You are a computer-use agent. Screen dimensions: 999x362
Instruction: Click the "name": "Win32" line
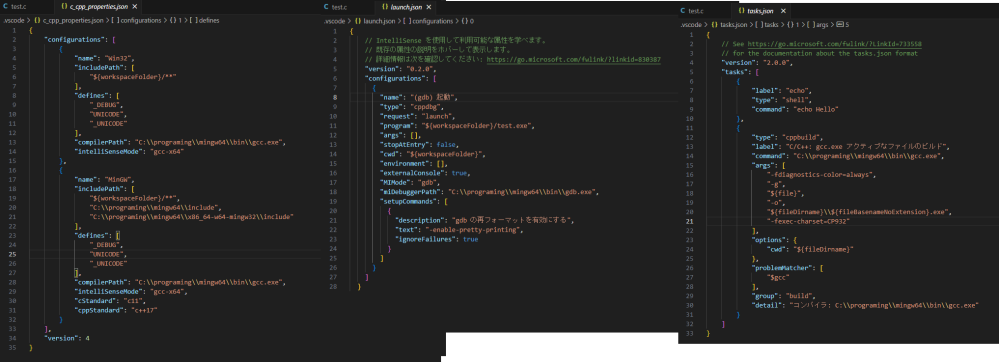[104, 58]
